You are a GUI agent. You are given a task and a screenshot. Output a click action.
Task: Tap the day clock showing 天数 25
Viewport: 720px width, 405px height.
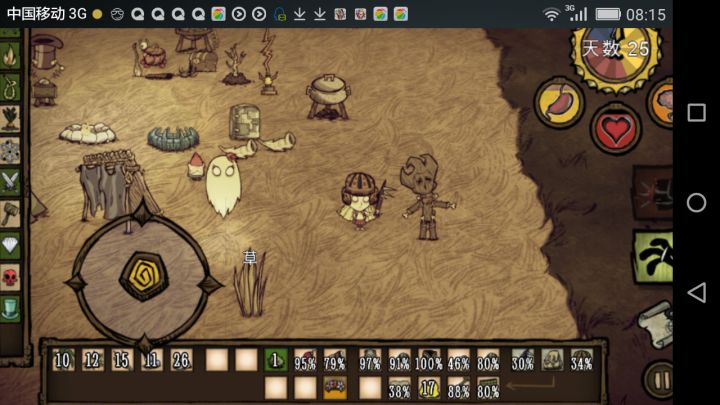tap(615, 57)
